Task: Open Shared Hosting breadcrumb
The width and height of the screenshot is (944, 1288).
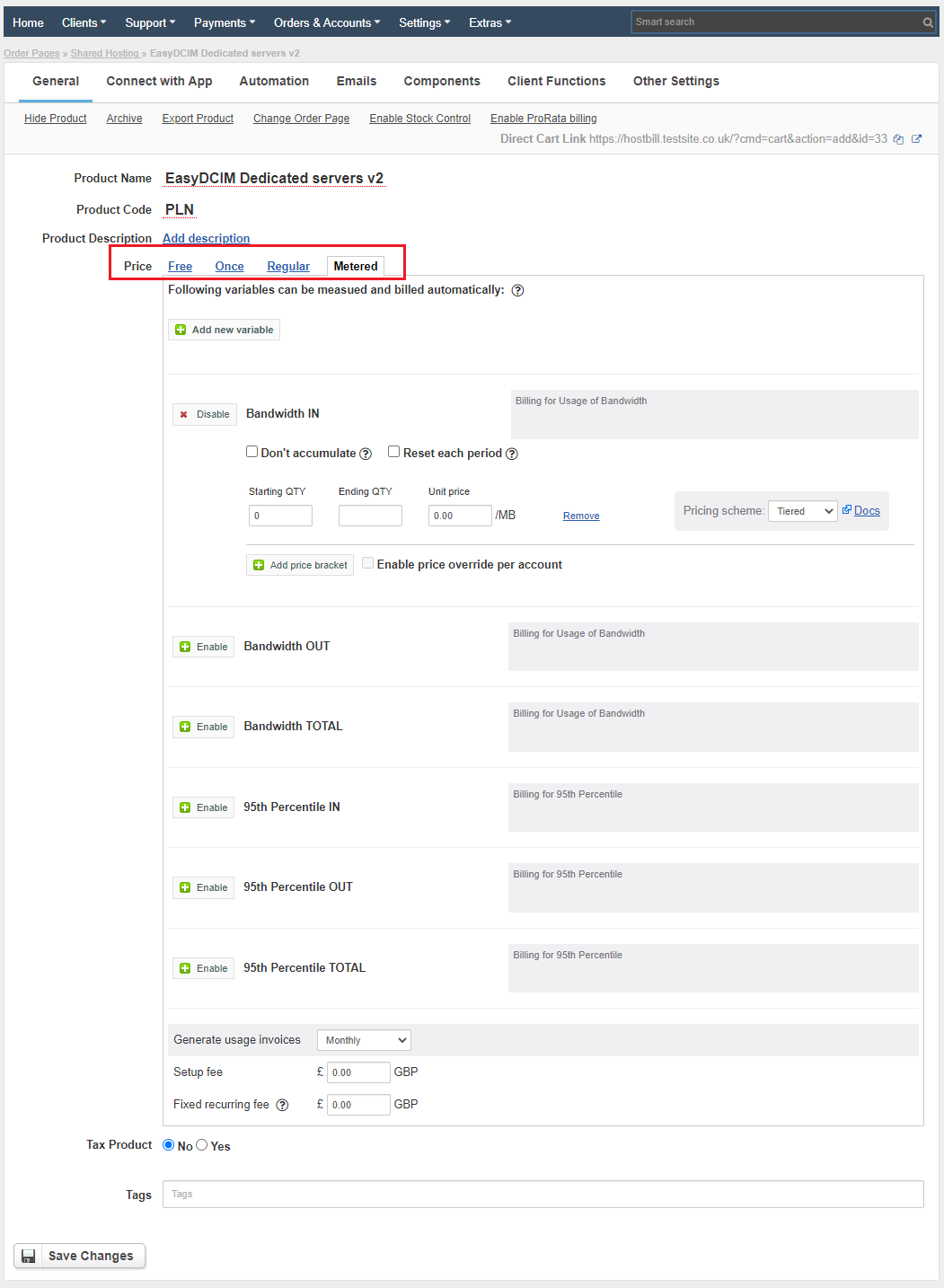Action: point(105,53)
